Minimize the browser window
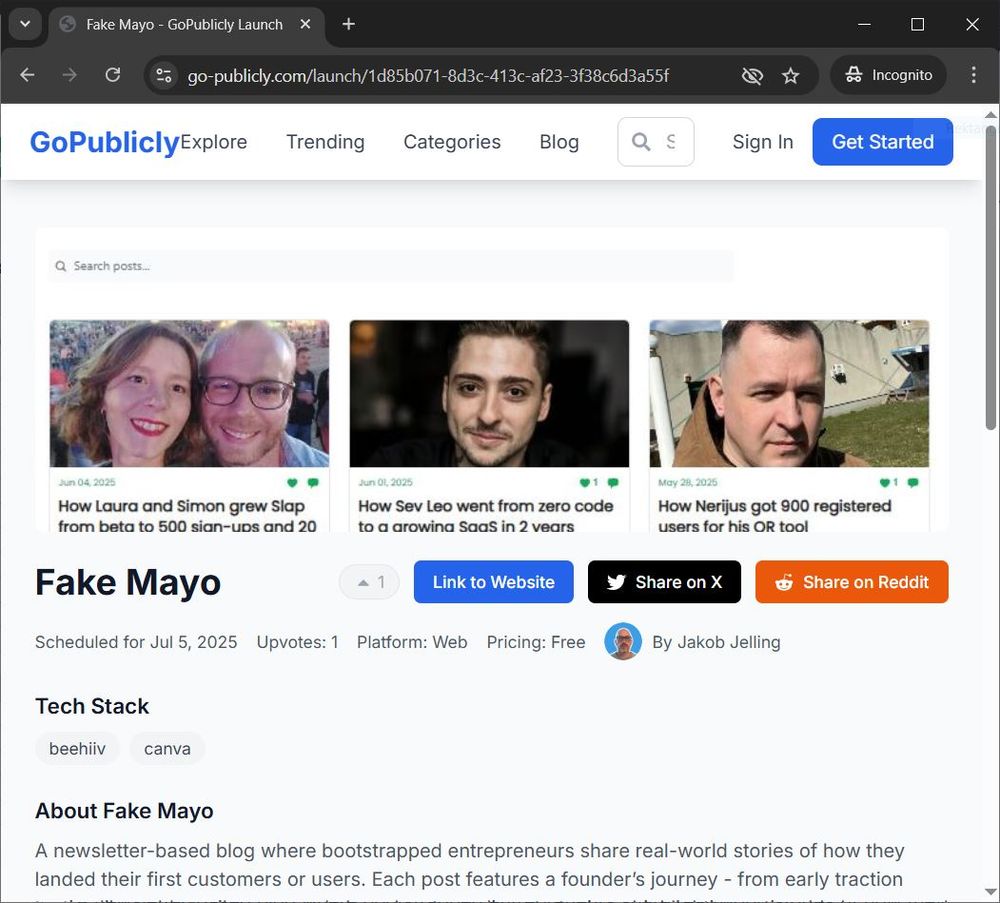Image resolution: width=1000 pixels, height=903 pixels. pyautogui.click(x=864, y=24)
